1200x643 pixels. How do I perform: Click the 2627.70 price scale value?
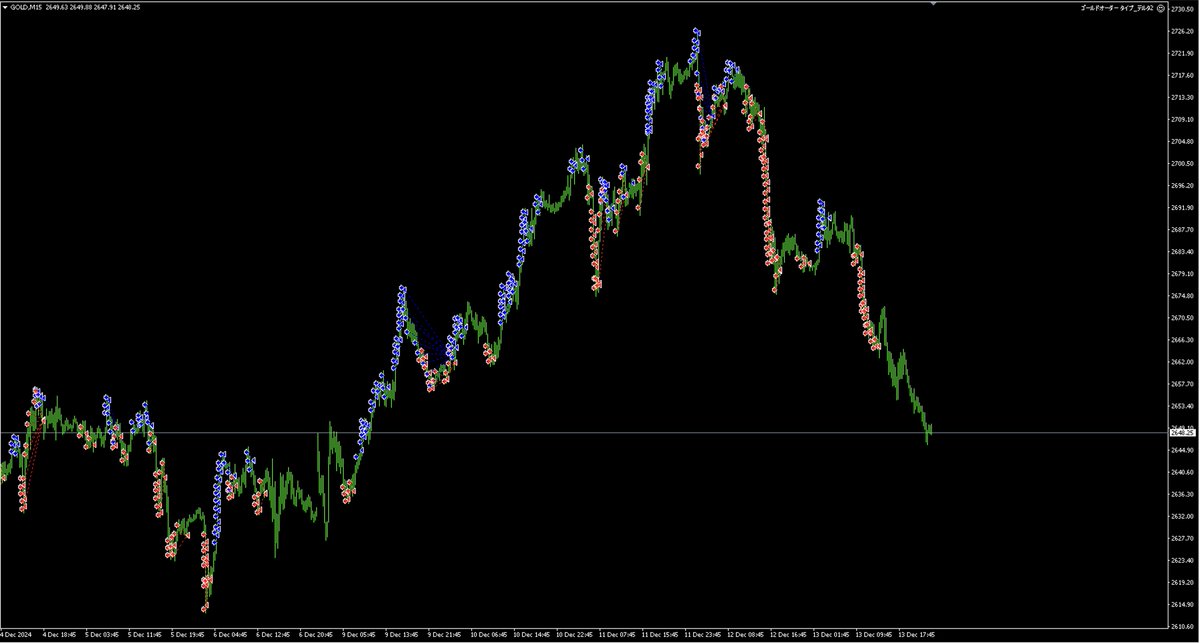(x=1180, y=538)
